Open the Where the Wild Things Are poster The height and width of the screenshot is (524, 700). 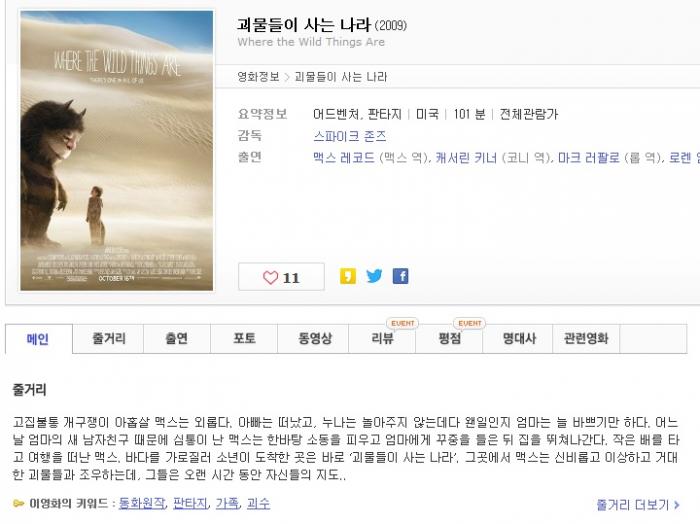117,151
